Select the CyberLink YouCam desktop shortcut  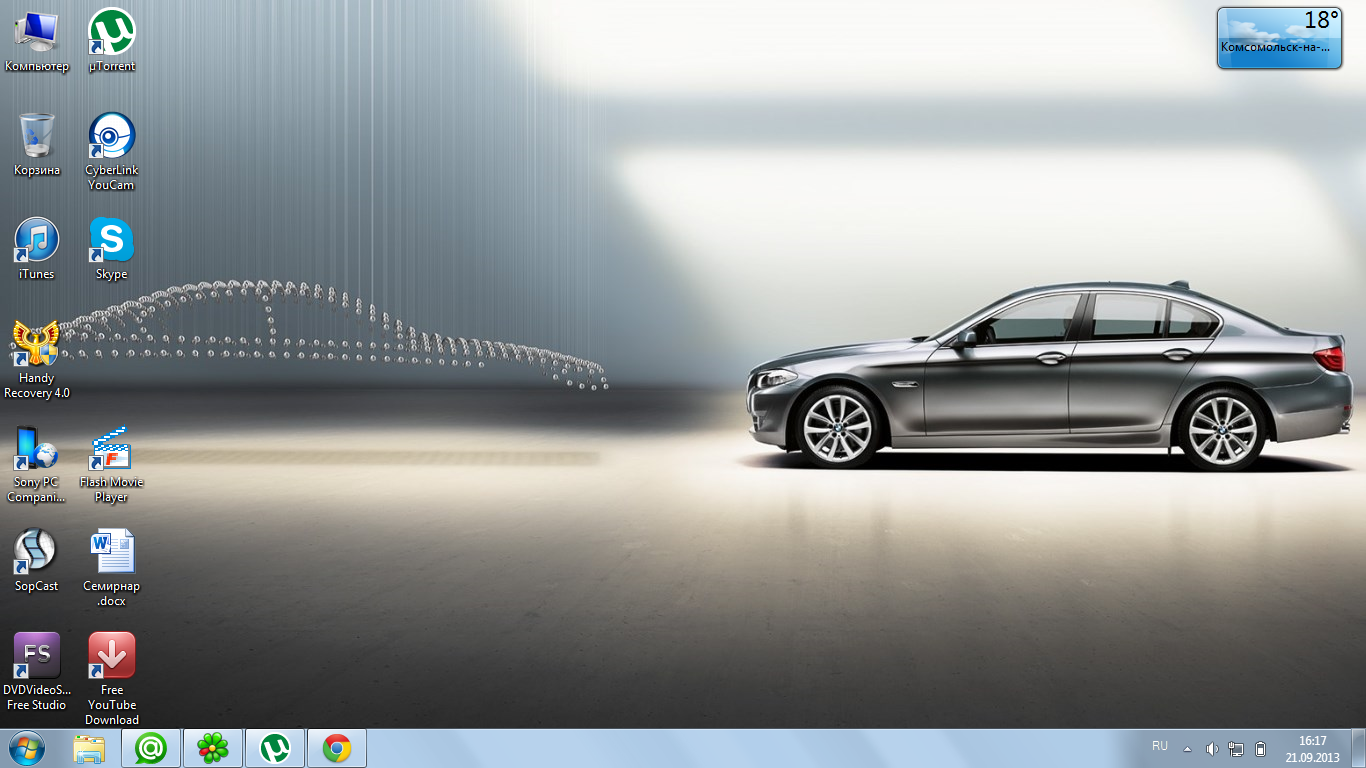point(112,152)
